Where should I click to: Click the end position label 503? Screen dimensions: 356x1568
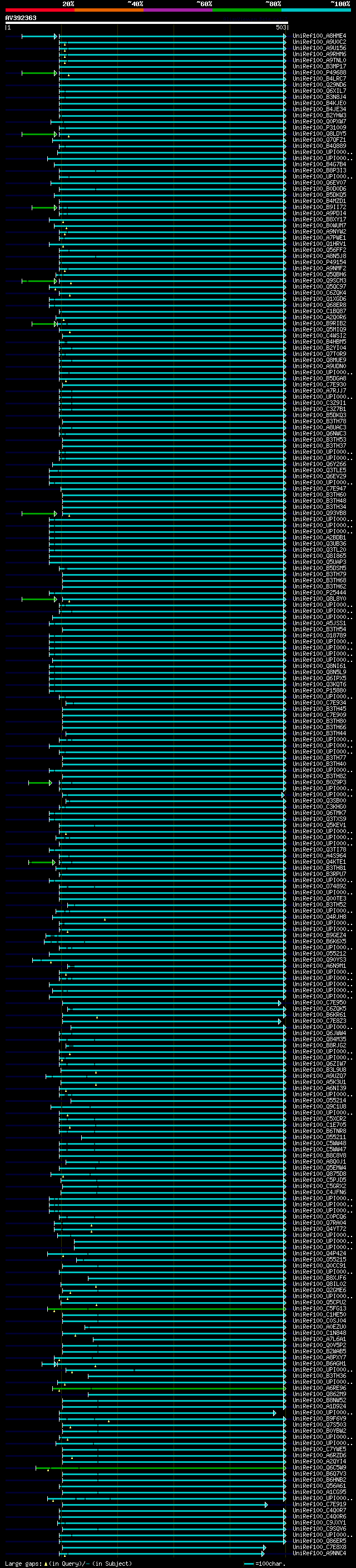280,27
